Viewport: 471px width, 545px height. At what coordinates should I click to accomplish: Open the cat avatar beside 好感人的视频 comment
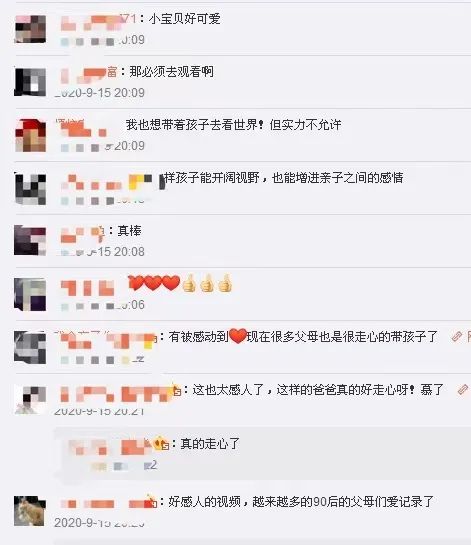point(30,511)
